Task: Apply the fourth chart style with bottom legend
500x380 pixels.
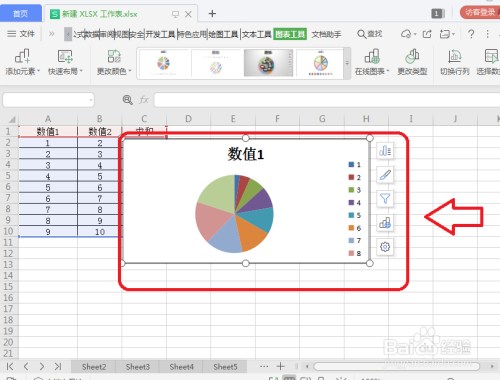Action: pos(320,63)
